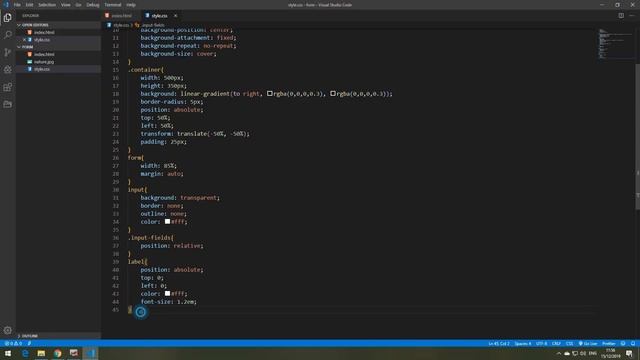Image resolution: width=640 pixels, height=360 pixels.
Task: Open the Debug menu
Action: tap(93, 5)
